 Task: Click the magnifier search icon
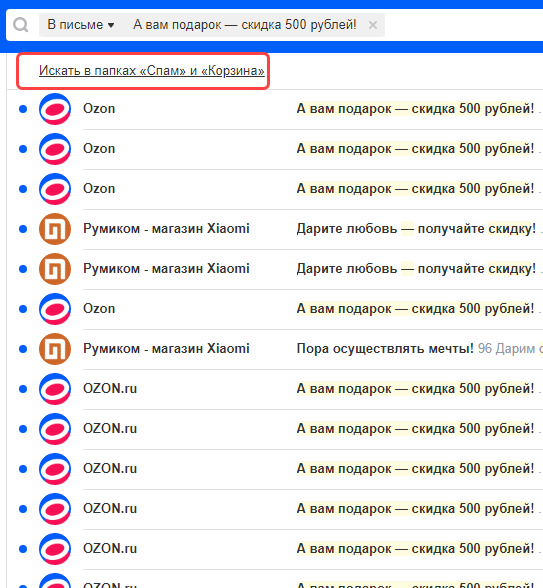pyautogui.click(x=21, y=25)
